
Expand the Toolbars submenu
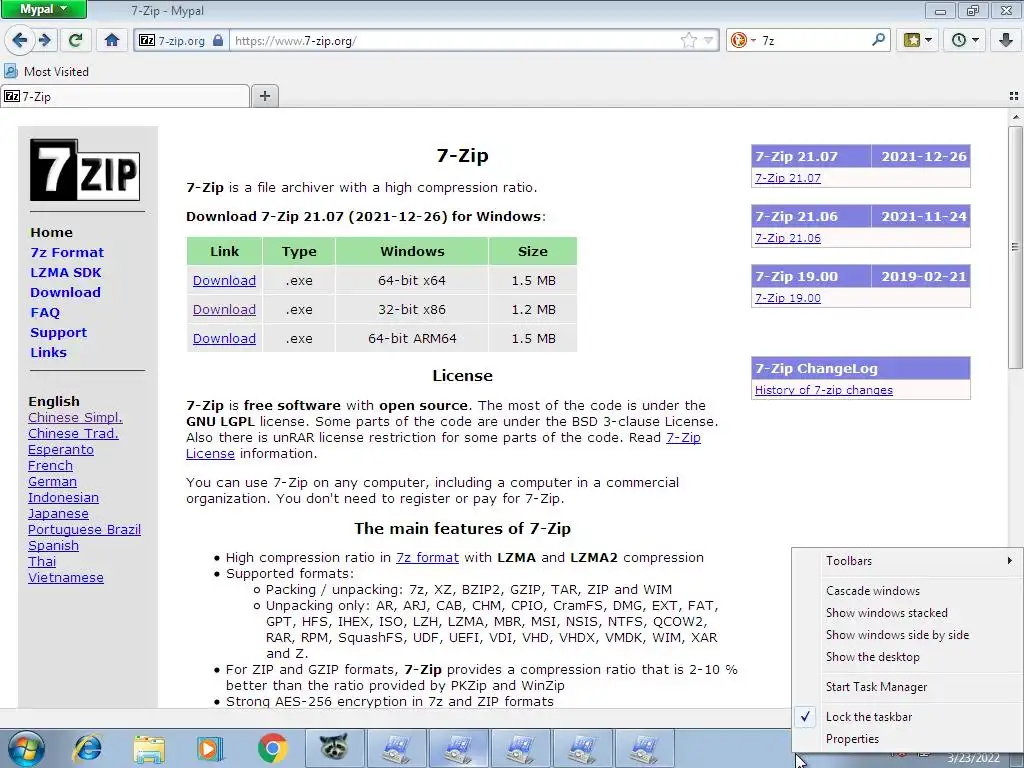click(x=907, y=561)
